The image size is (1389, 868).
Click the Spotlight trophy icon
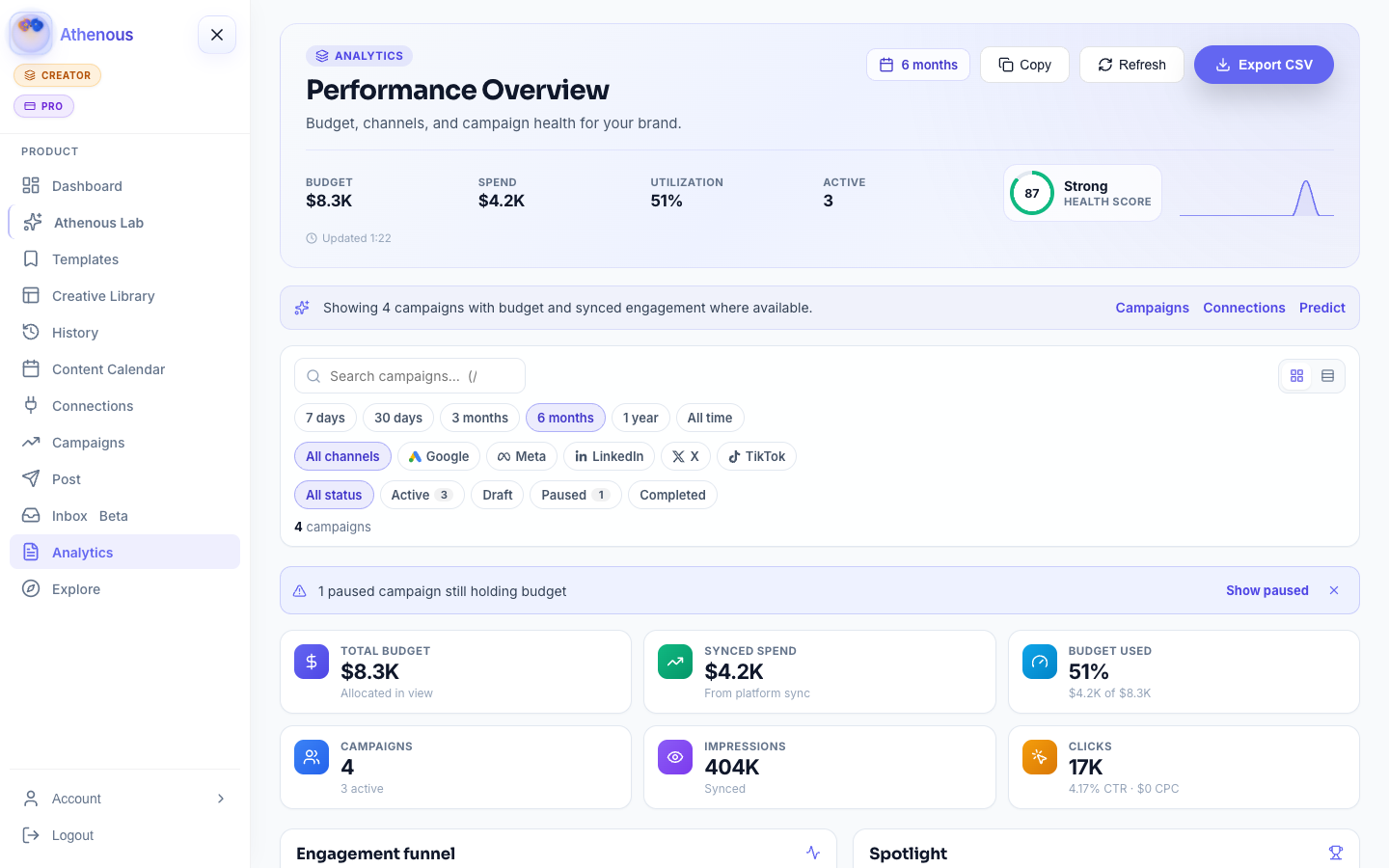click(1336, 853)
